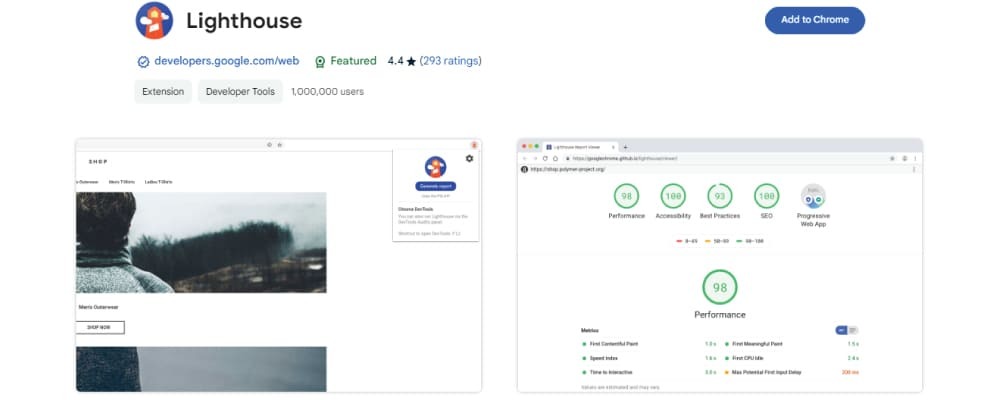Click the Performance score 98 gauge at top
This screenshot has width=1000, height=400.
pos(627,196)
